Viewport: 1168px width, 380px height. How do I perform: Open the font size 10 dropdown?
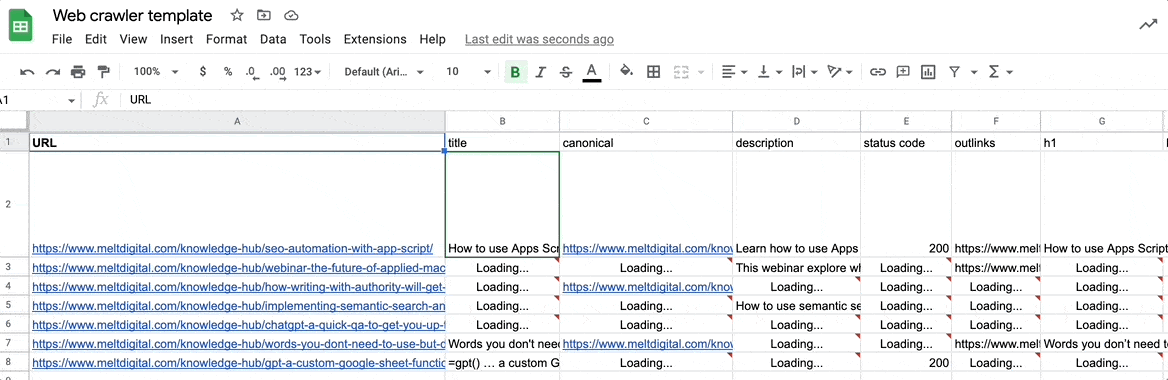(469, 72)
